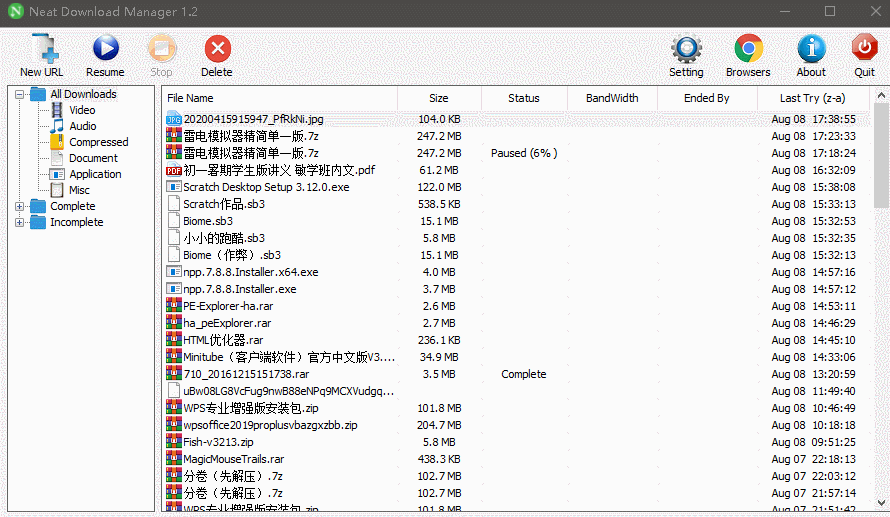
Task: Expand the Incomplete tree node
Action: pos(20,222)
